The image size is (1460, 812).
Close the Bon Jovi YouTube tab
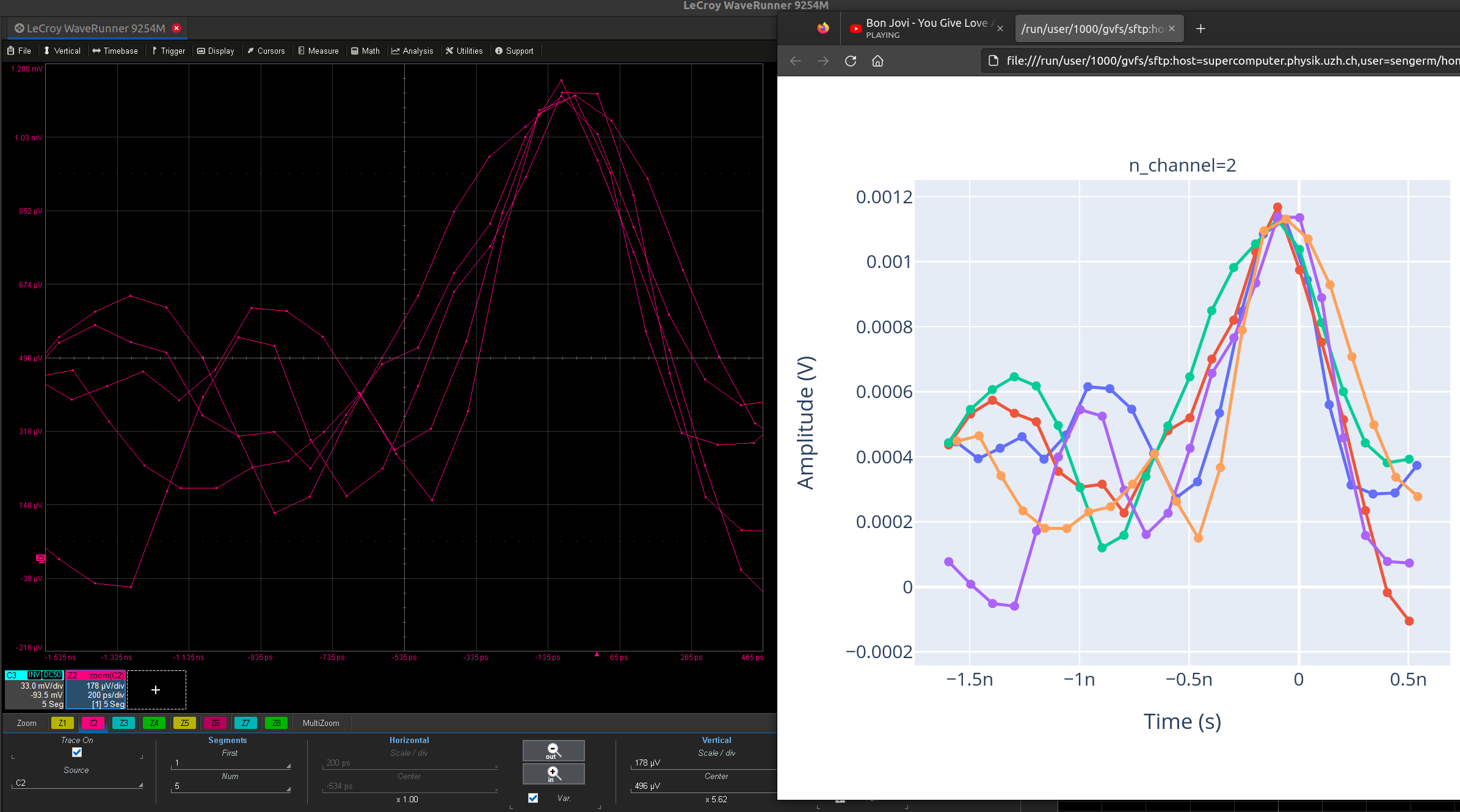click(x=1000, y=28)
